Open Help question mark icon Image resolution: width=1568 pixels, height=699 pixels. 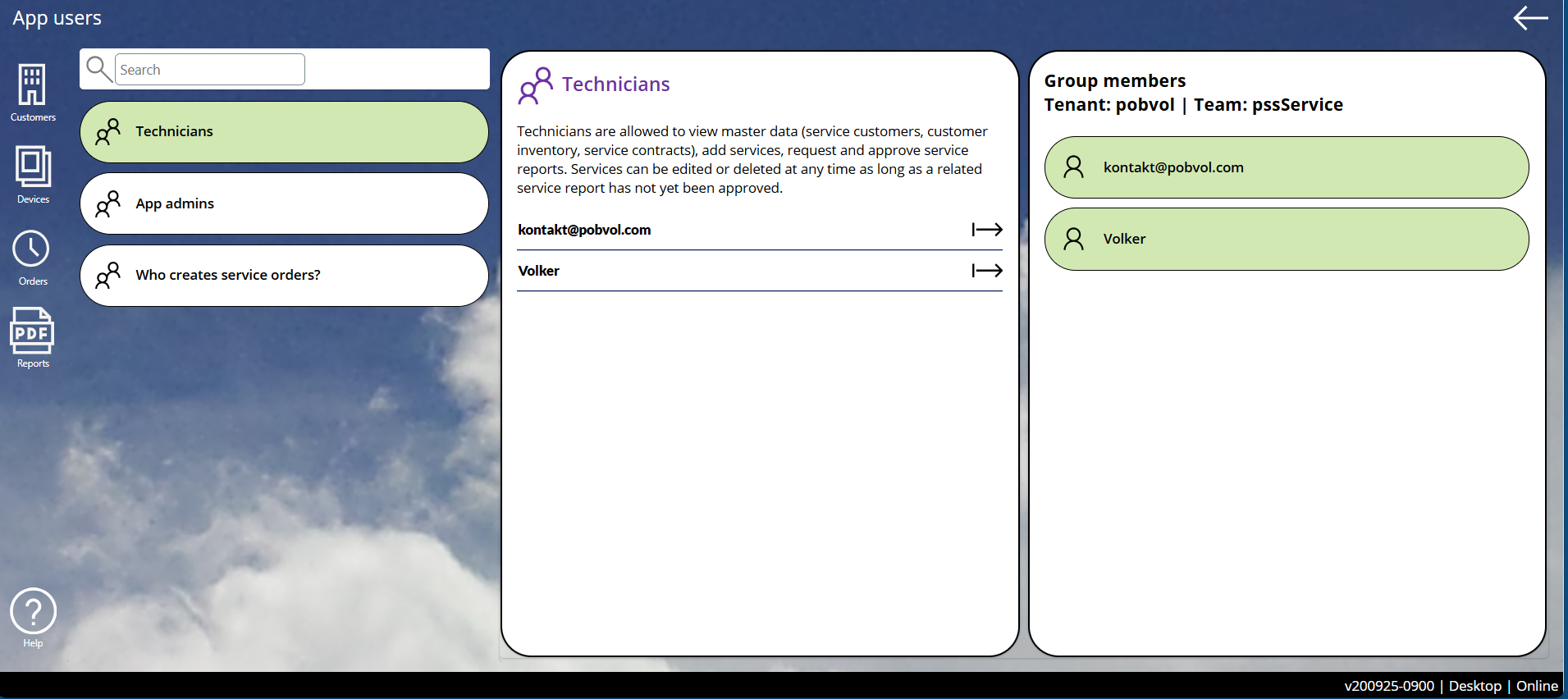[33, 611]
